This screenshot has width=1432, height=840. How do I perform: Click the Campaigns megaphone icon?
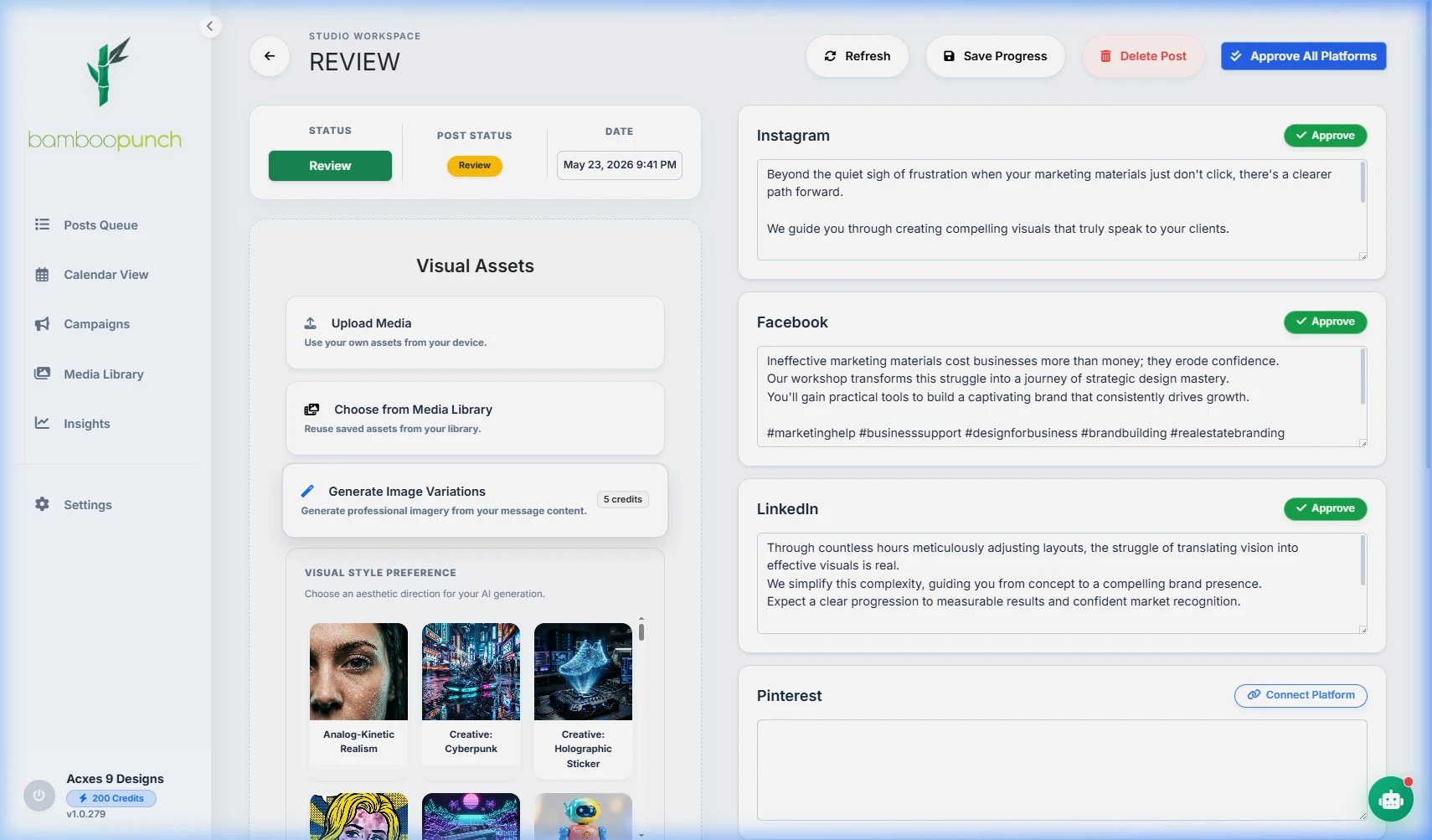[42, 324]
